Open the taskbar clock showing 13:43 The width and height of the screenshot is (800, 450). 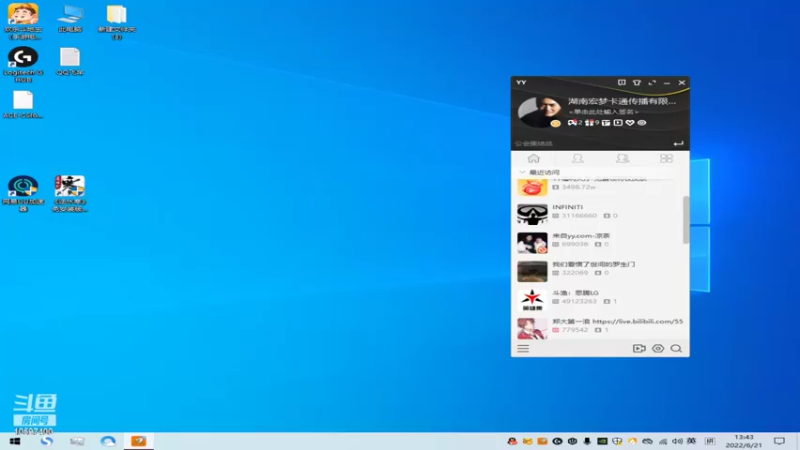point(744,441)
